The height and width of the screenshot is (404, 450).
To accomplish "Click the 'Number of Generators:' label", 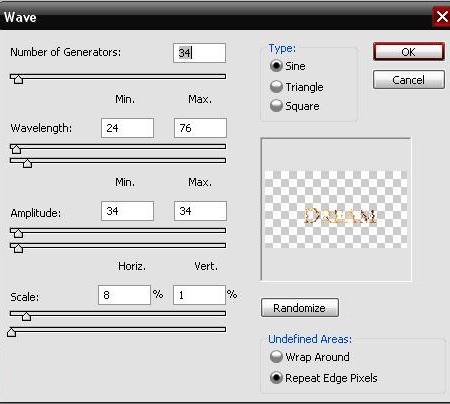I will click(66, 52).
